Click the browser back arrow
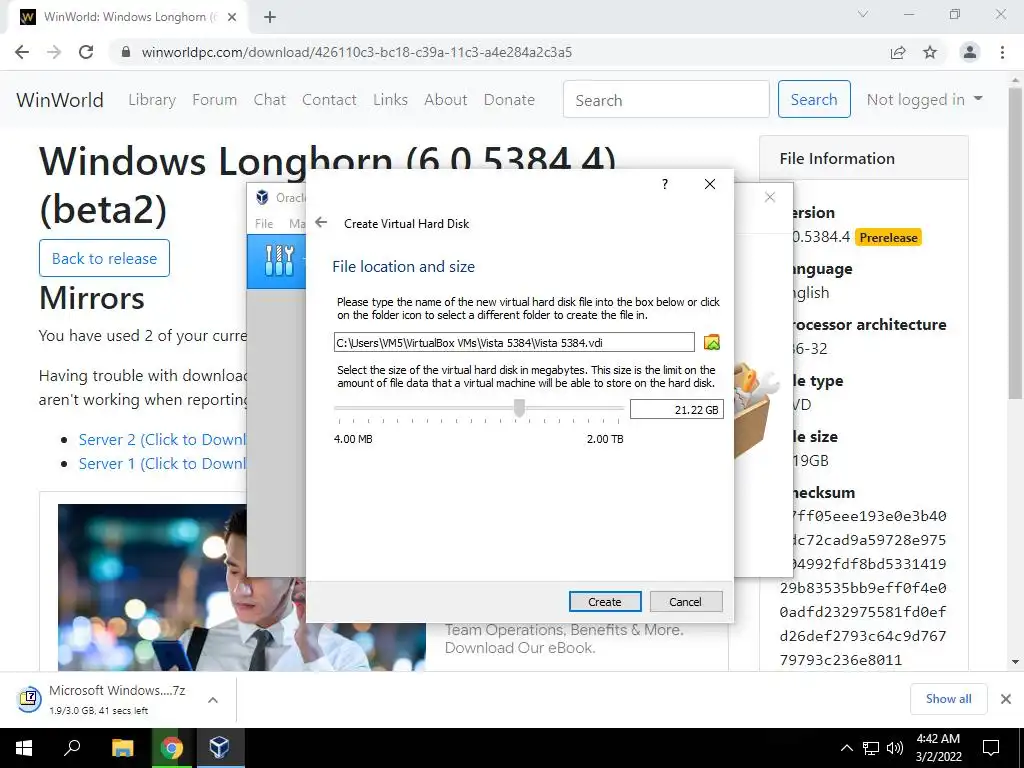The height and width of the screenshot is (768, 1024). pos(22,52)
